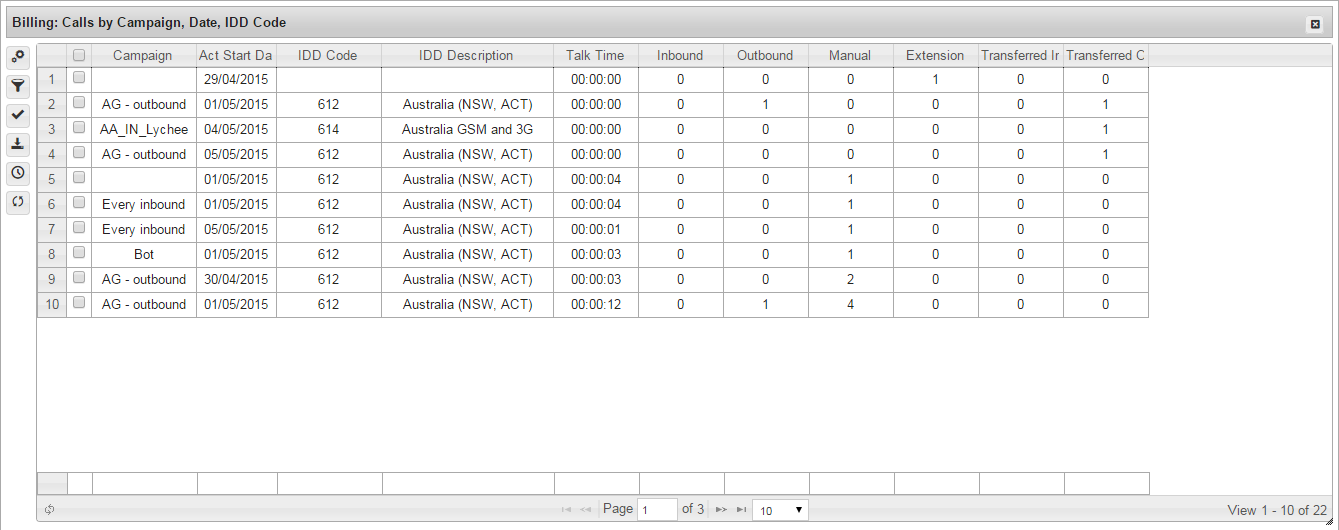Screen dimensions: 1339x530
Task: Click the download export icon
Action: 18,144
